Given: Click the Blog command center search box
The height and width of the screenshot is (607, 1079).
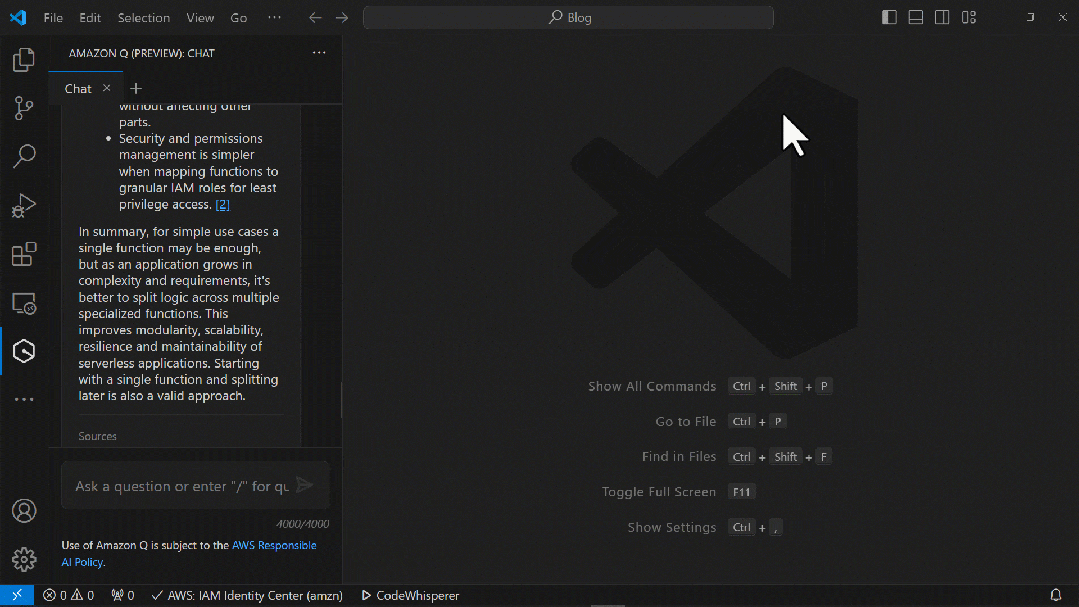Looking at the screenshot, I should pos(568,17).
